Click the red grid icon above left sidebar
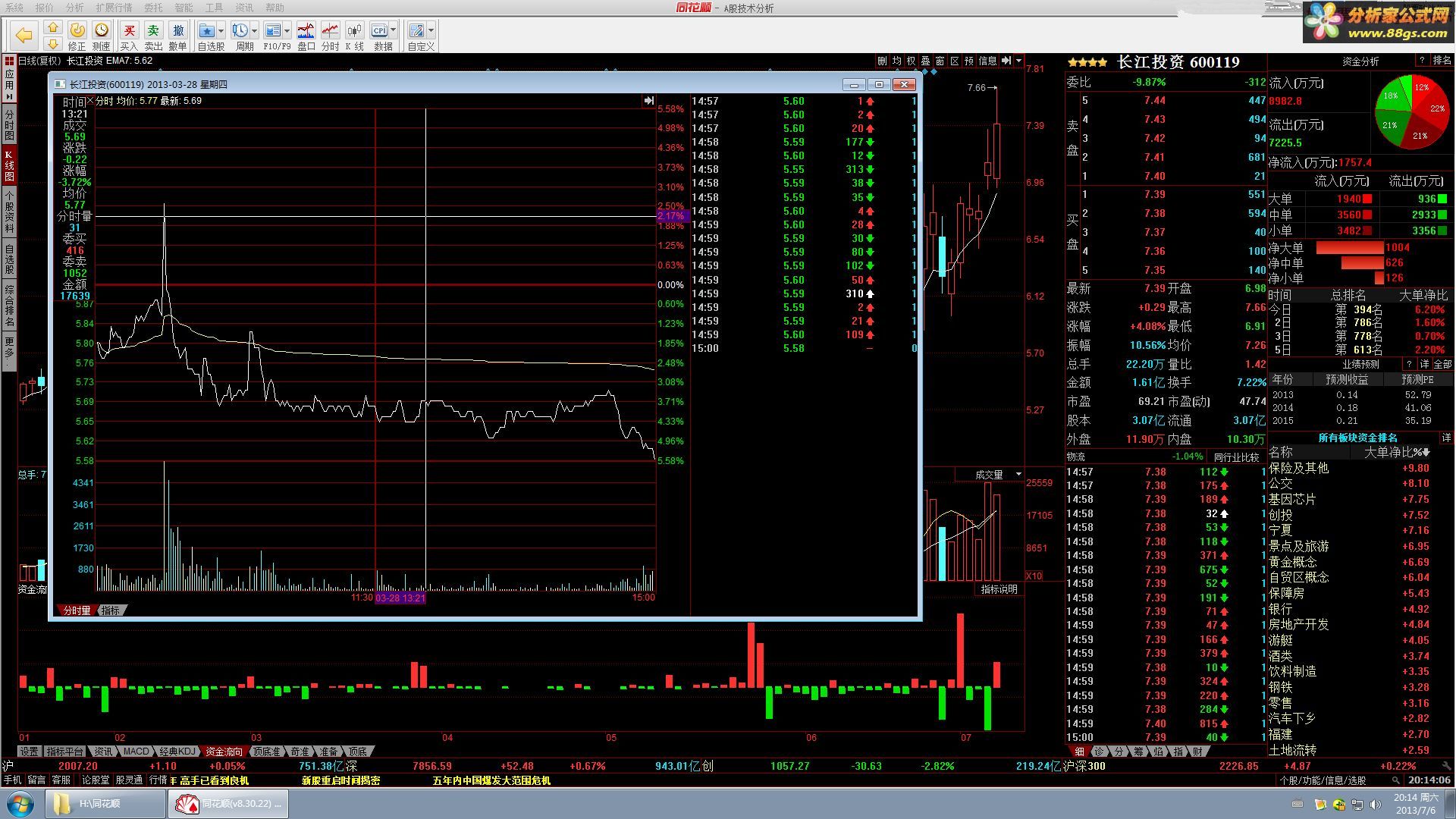 tap(9, 61)
